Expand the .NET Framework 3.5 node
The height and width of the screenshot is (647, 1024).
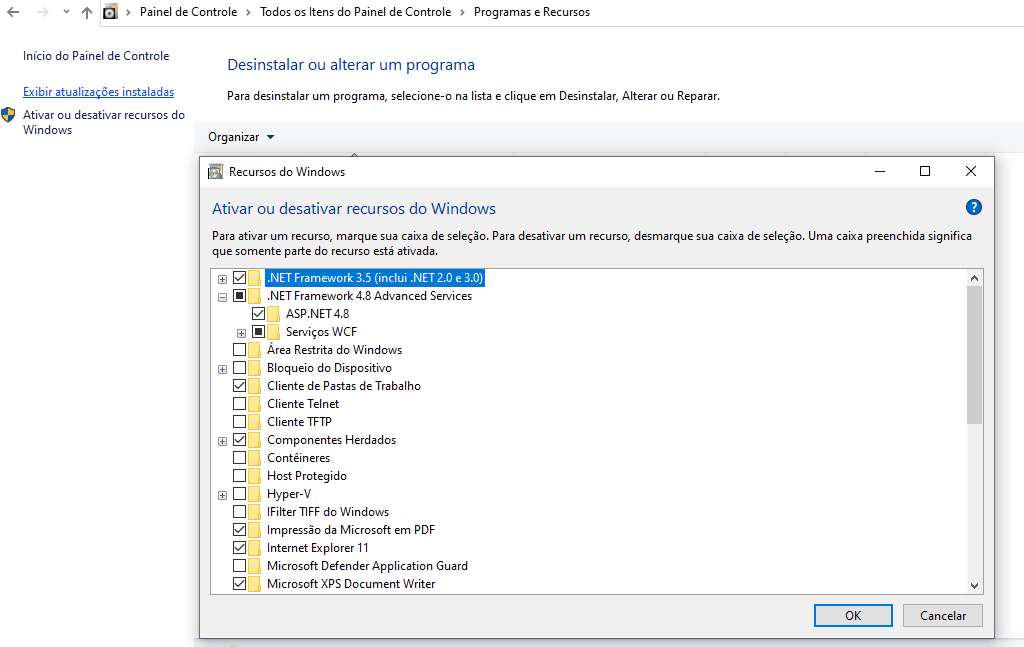(x=223, y=279)
